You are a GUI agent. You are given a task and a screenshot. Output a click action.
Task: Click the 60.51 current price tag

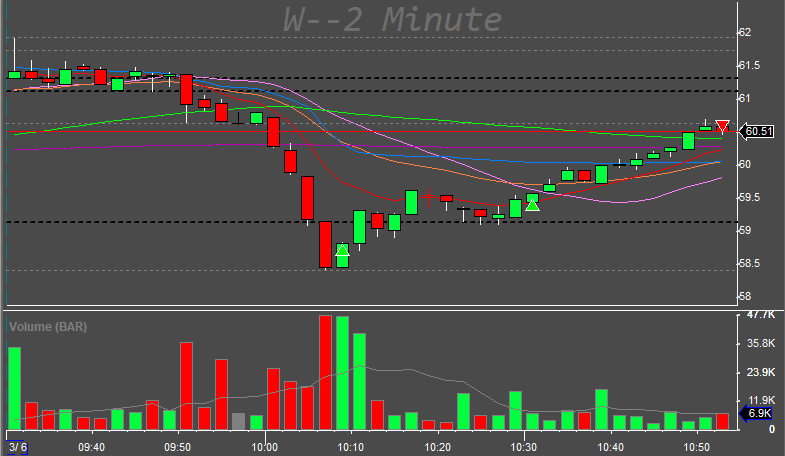pos(756,132)
